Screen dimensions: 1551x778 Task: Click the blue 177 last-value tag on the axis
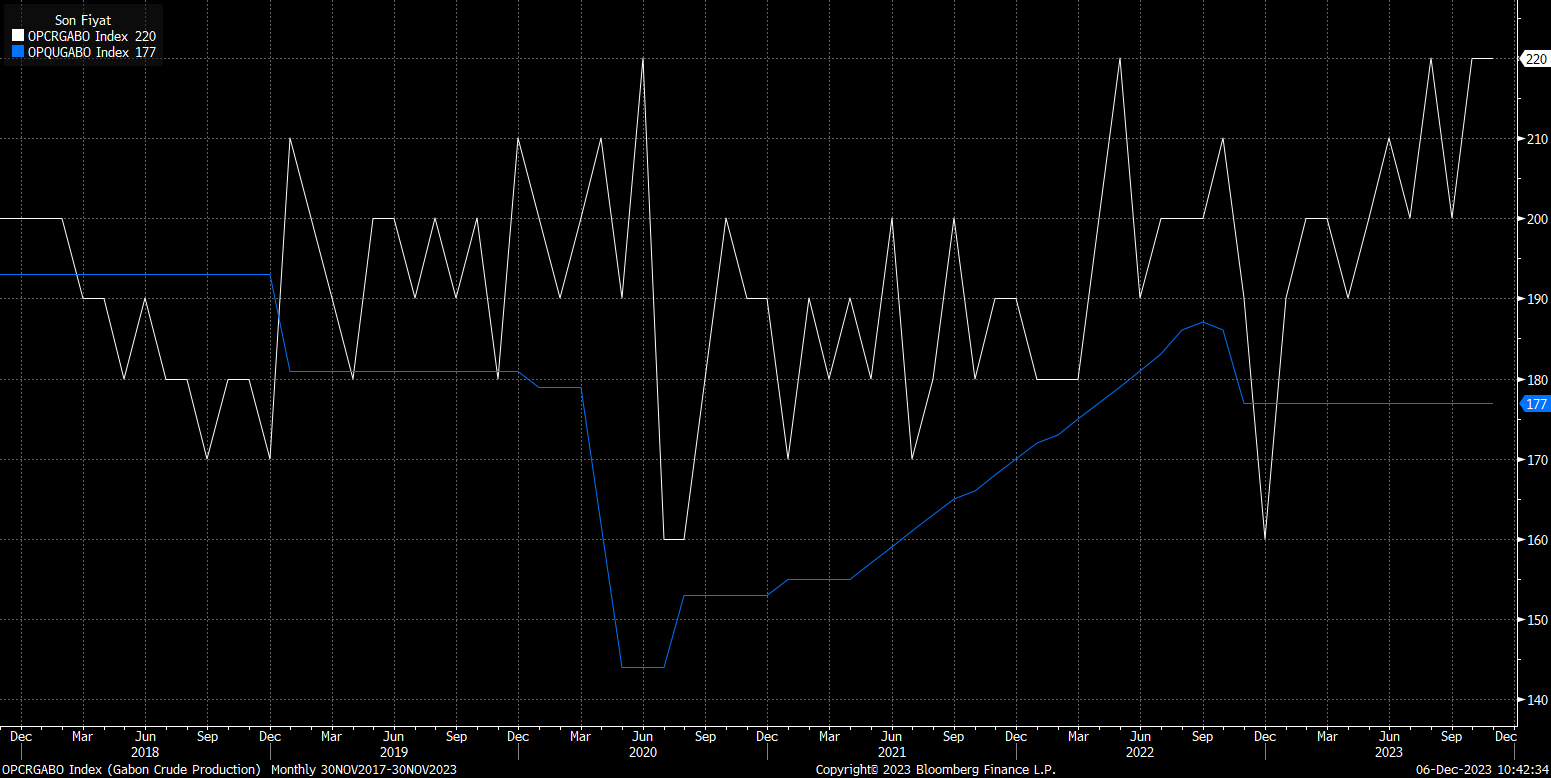1534,404
